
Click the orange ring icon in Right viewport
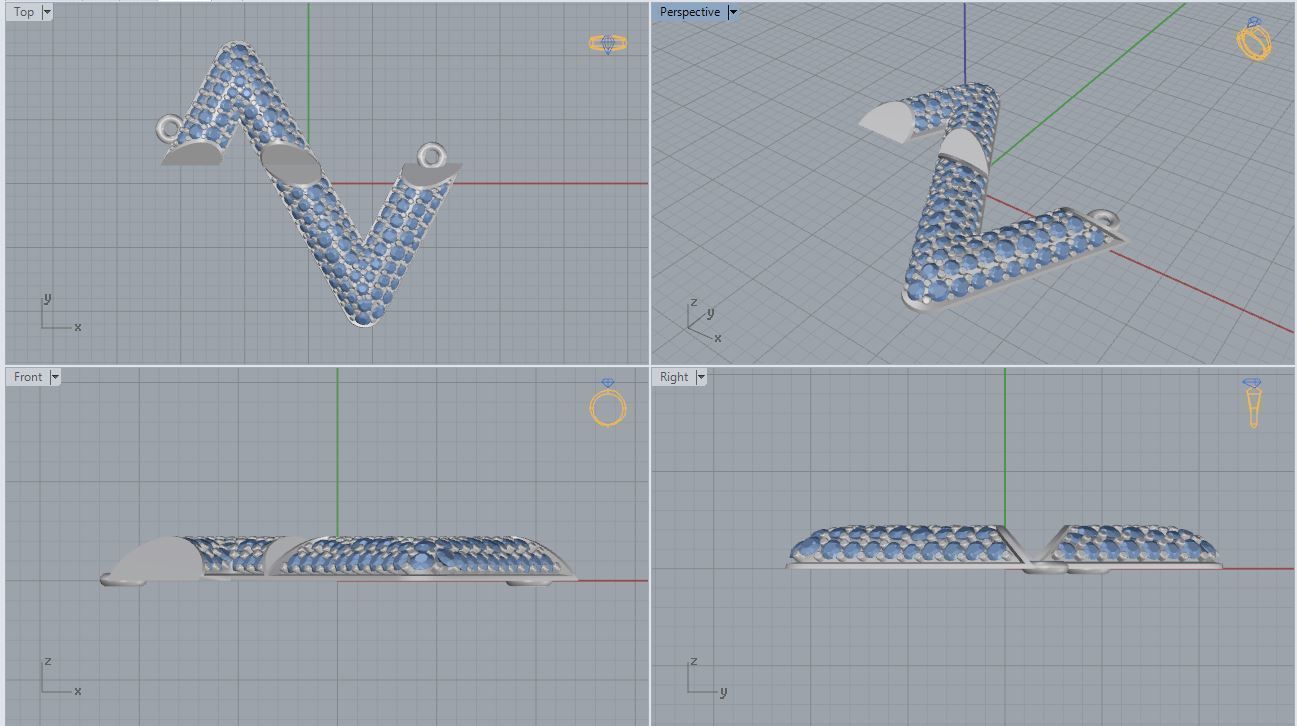1252,403
